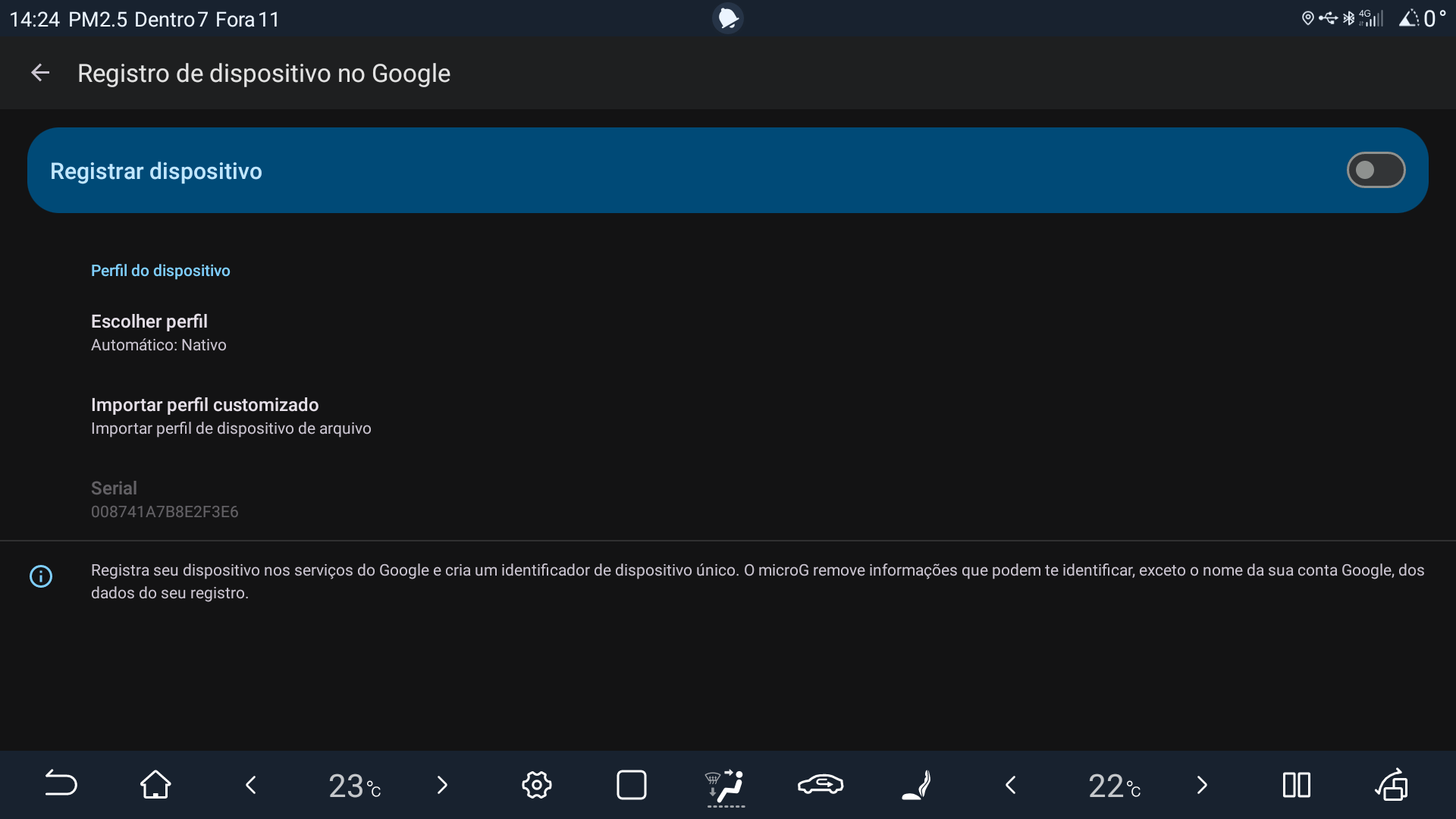The height and width of the screenshot is (819, 1456).
Task: Open settings gear in bottom bar
Action: point(536,784)
